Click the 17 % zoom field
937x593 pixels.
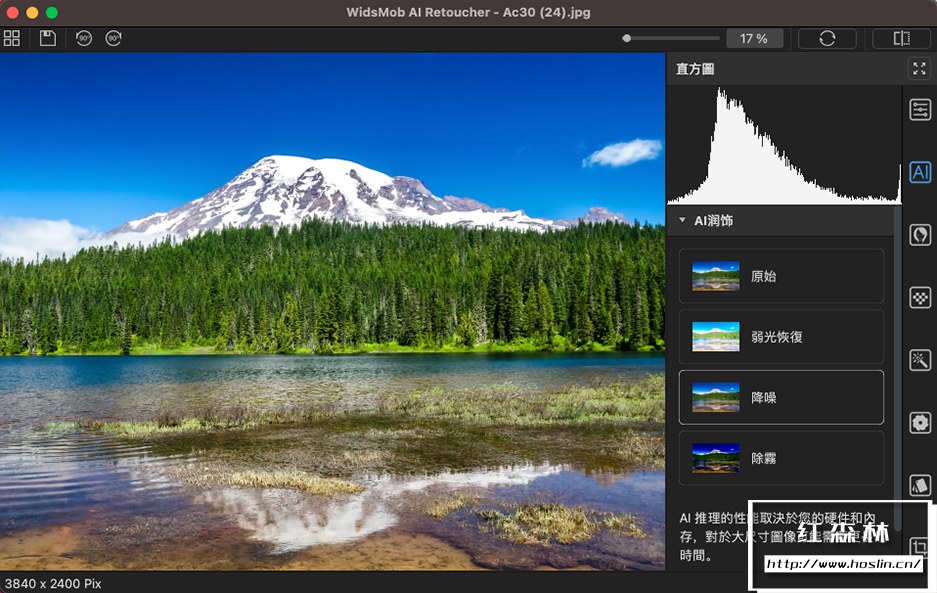click(x=754, y=39)
